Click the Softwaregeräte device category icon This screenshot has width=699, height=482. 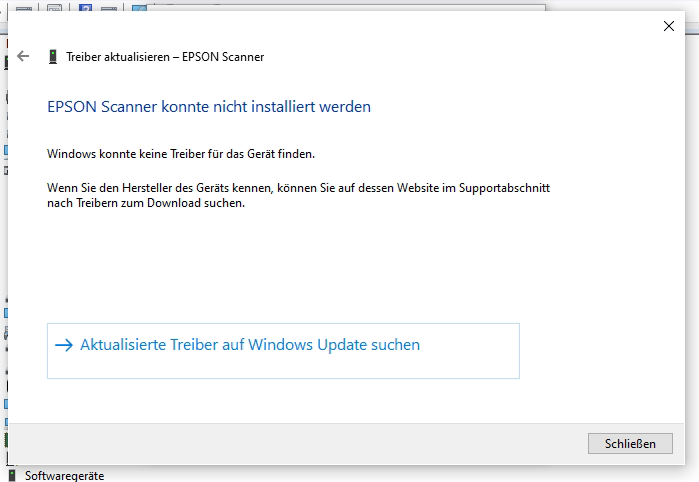pyautogui.click(x=12, y=475)
